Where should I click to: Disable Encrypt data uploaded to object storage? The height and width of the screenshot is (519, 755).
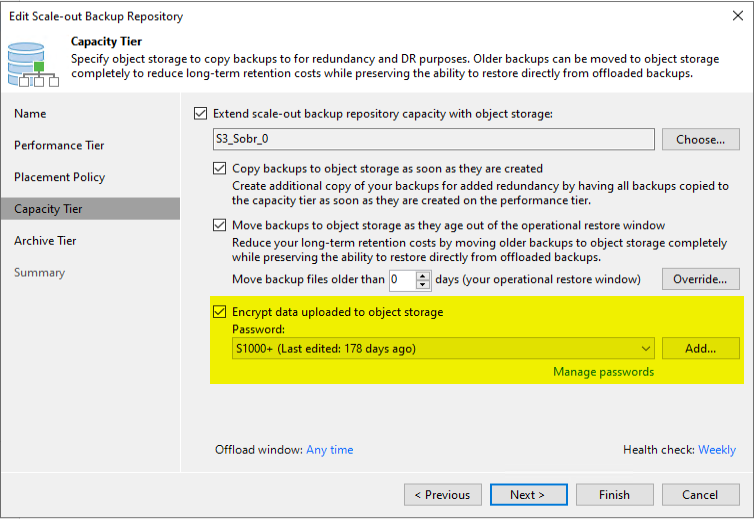pos(220,312)
